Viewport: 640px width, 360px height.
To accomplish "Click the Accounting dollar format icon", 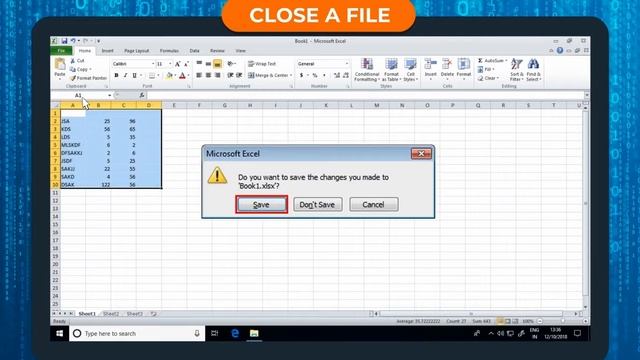I will 302,75.
